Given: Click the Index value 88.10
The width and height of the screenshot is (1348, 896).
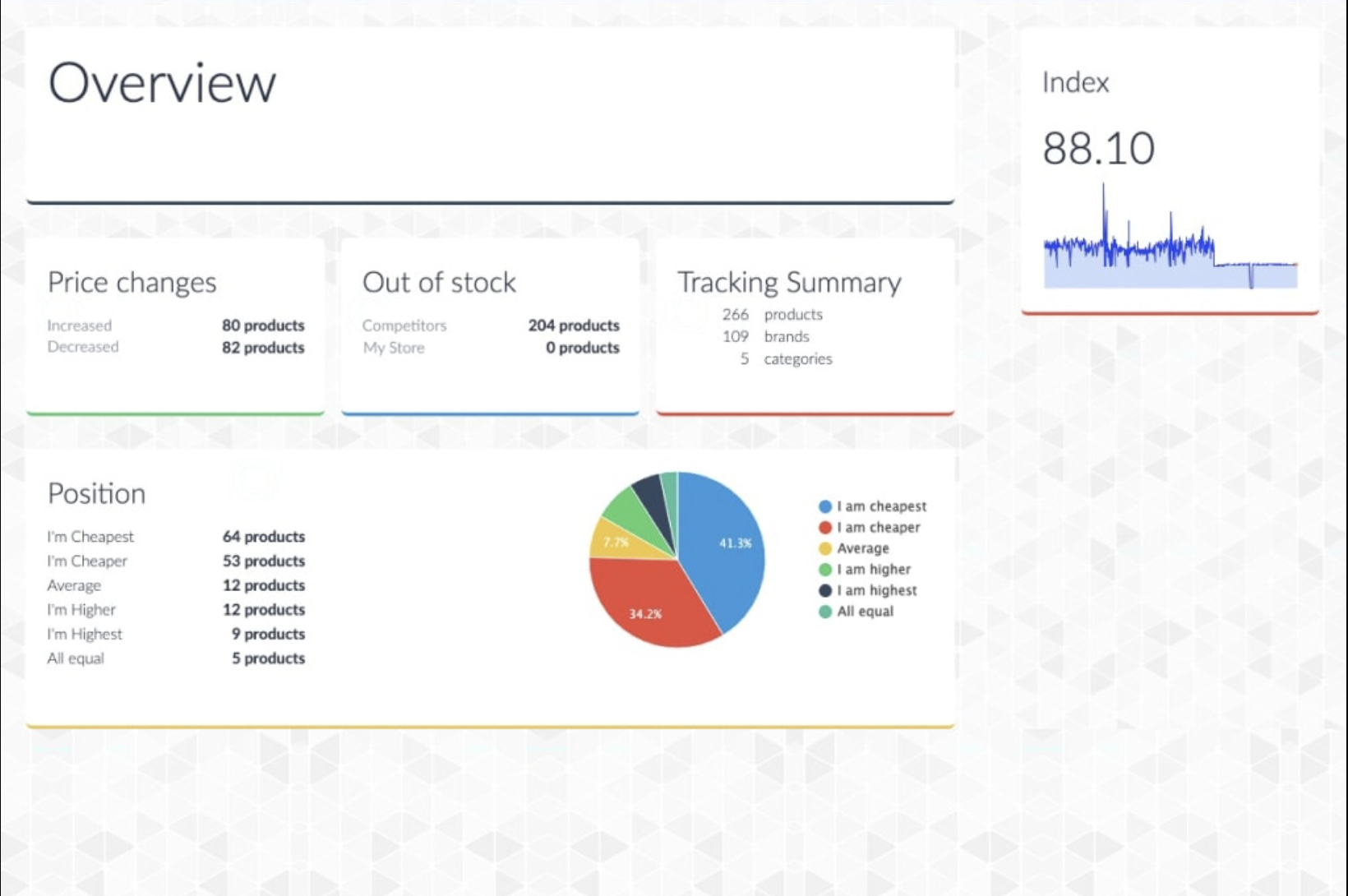Looking at the screenshot, I should pyautogui.click(x=1098, y=149).
